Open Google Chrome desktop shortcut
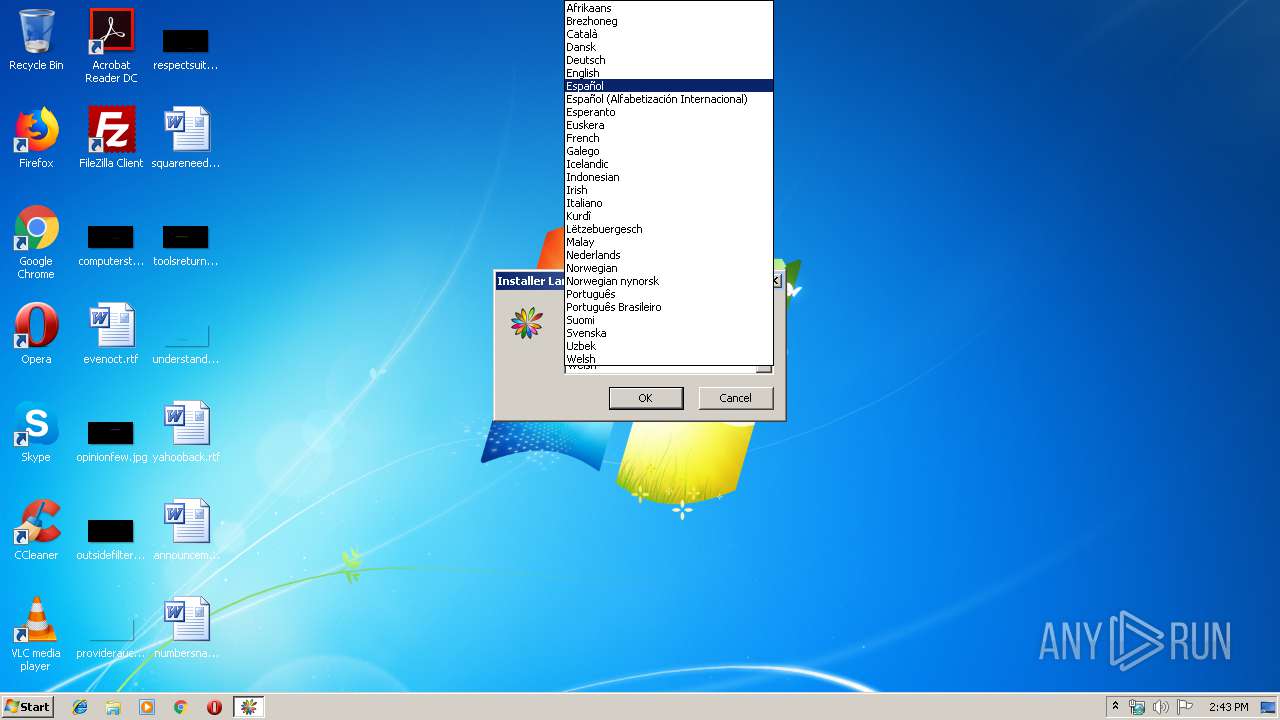The width and height of the screenshot is (1280, 720). [36, 242]
